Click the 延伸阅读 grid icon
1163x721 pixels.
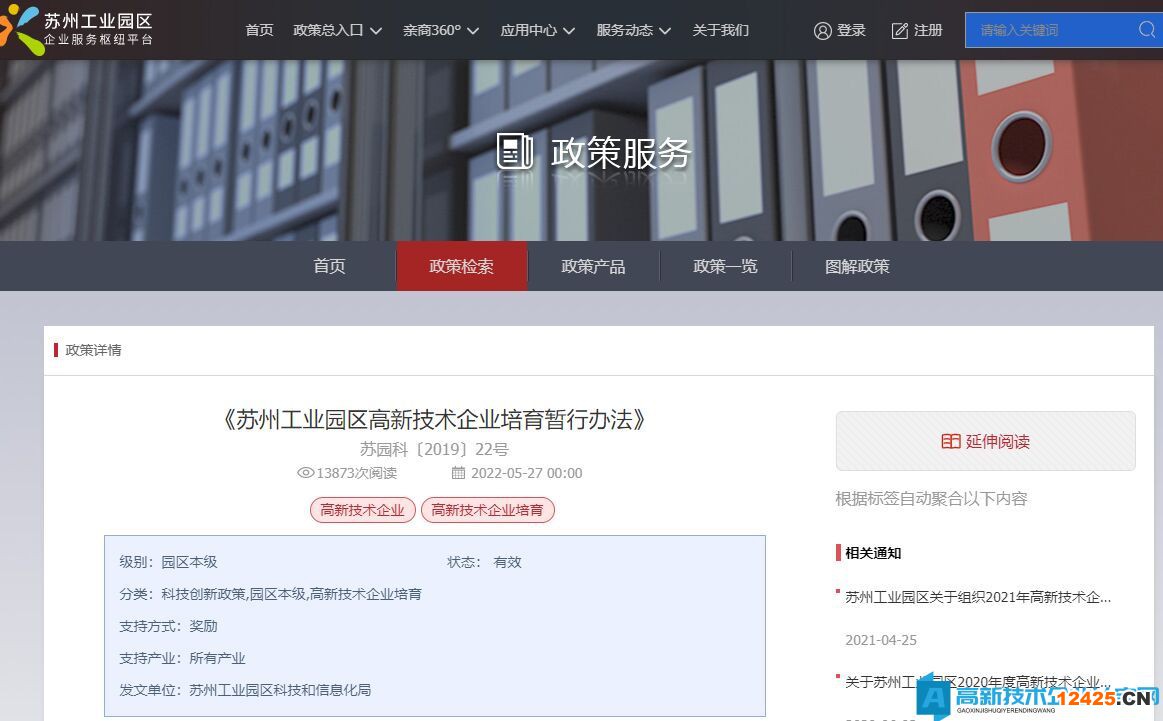951,440
